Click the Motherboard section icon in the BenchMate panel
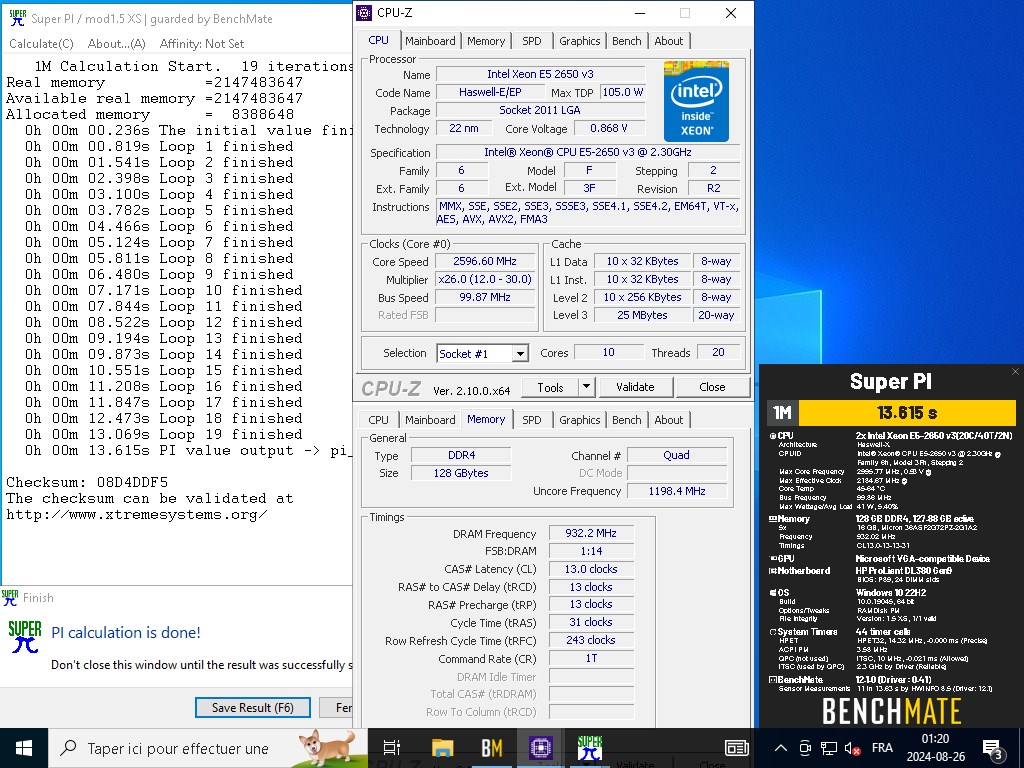 [x=773, y=571]
